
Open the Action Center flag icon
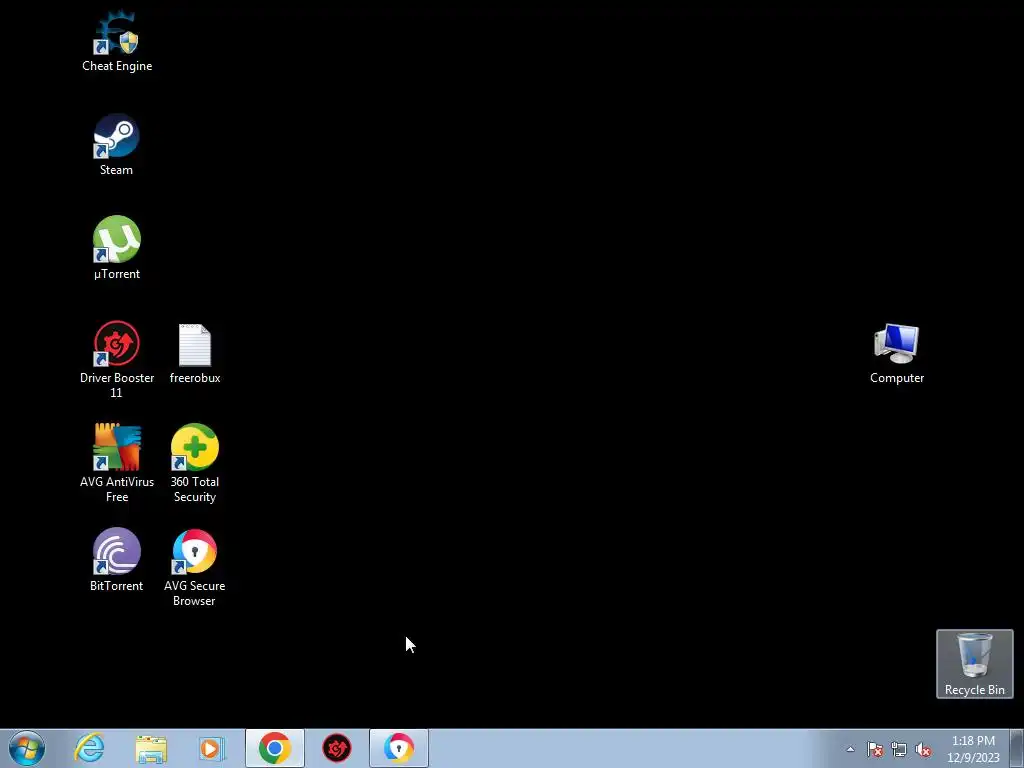point(875,749)
